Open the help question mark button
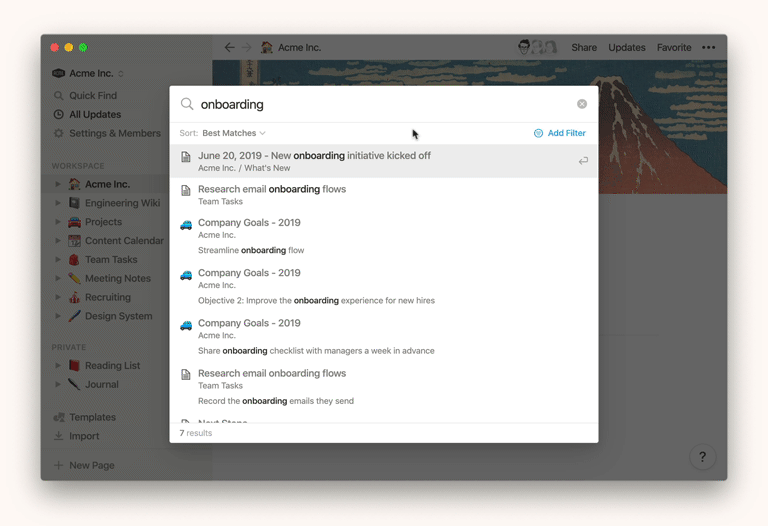 (702, 457)
